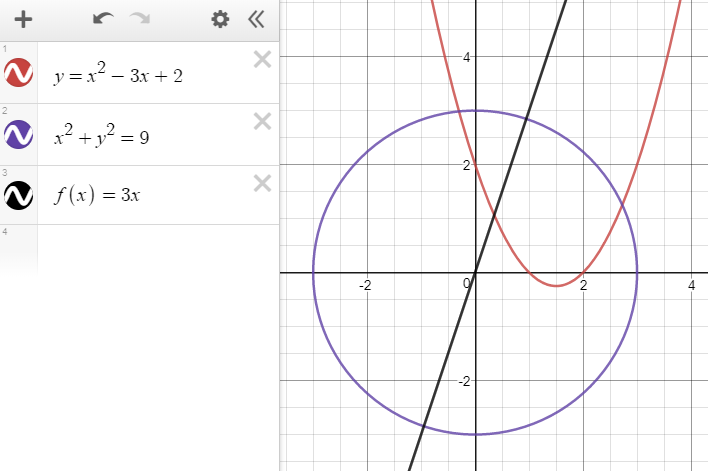Delete the f(x) = 3x expression

coord(262,183)
